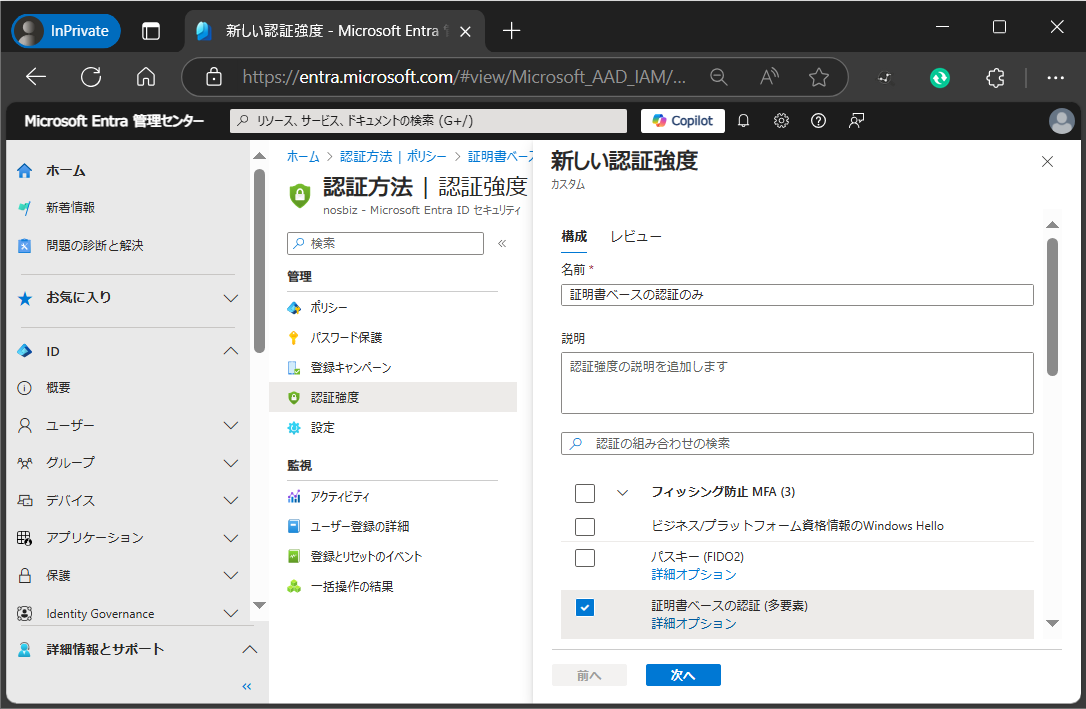The image size is (1086, 709).
Task: Select 登録キャンペーン in the 管理 menu
Action: pyautogui.click(x=350, y=368)
